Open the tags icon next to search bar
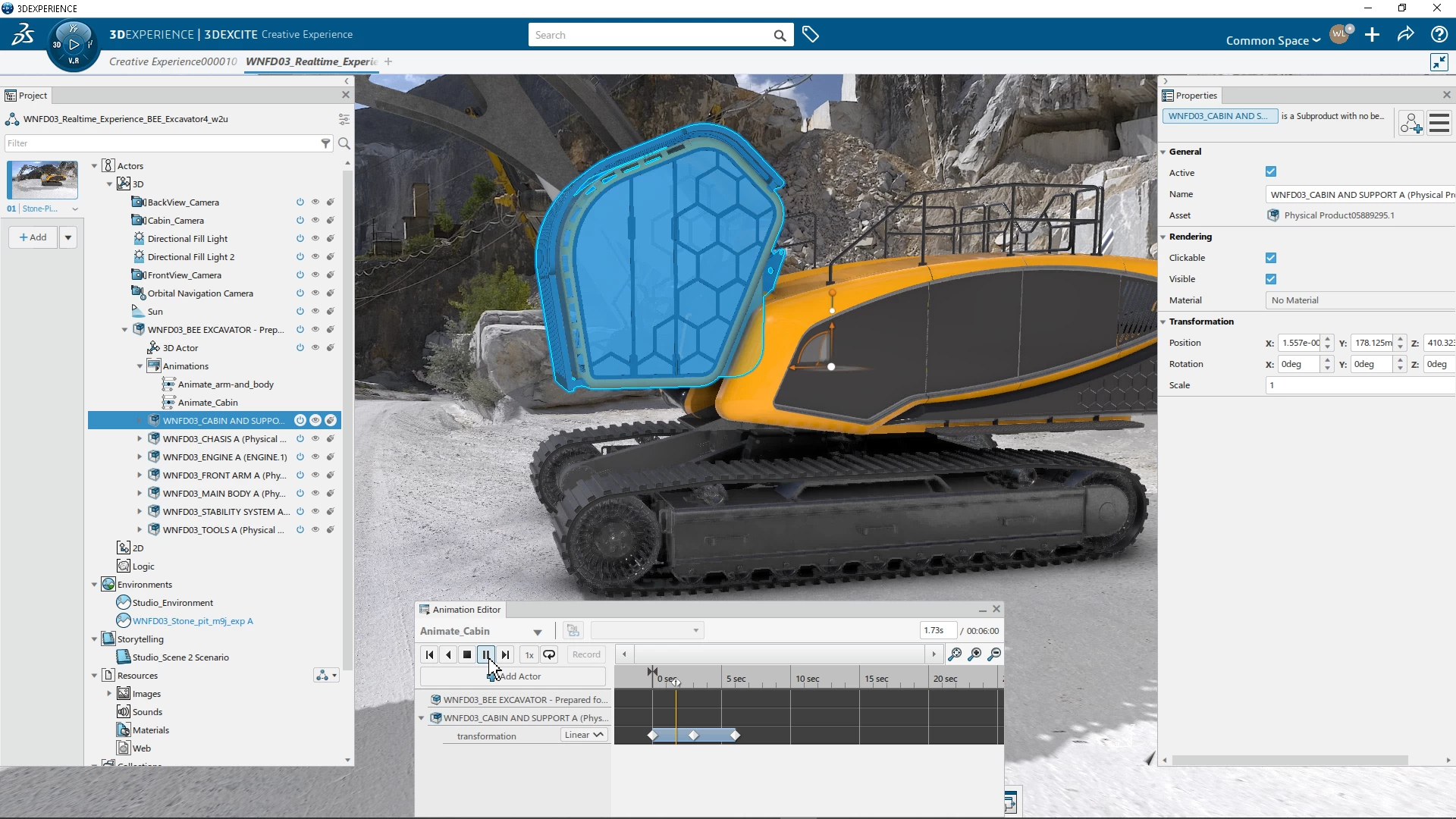Screen dimensions: 1456x819 point(811,34)
